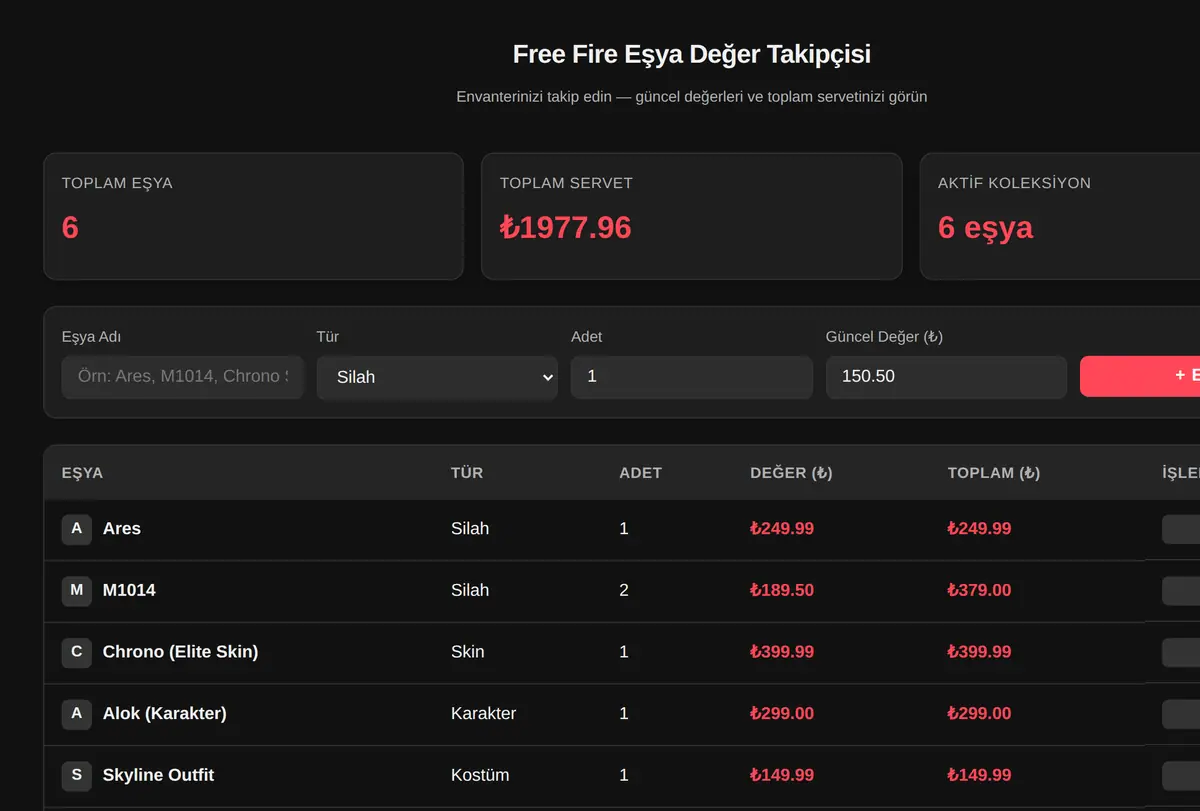The width and height of the screenshot is (1200, 811).
Task: Click the action button in Ares row
Action: [x=1181, y=529]
